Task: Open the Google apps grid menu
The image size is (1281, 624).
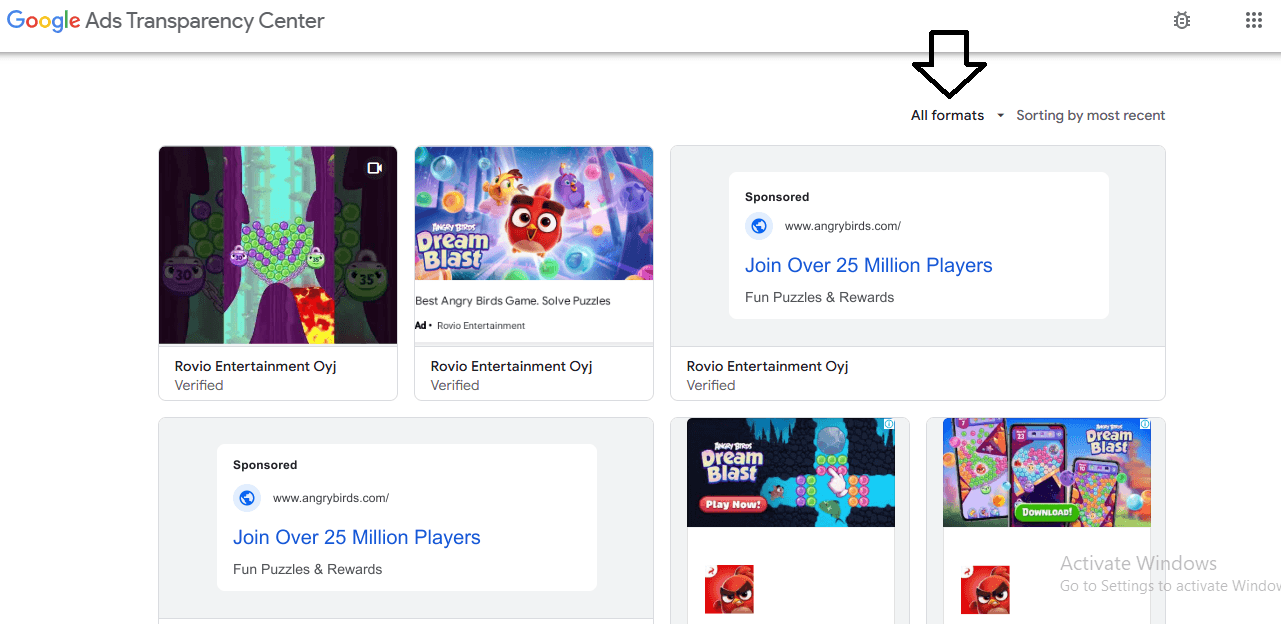Action: pos(1253,21)
